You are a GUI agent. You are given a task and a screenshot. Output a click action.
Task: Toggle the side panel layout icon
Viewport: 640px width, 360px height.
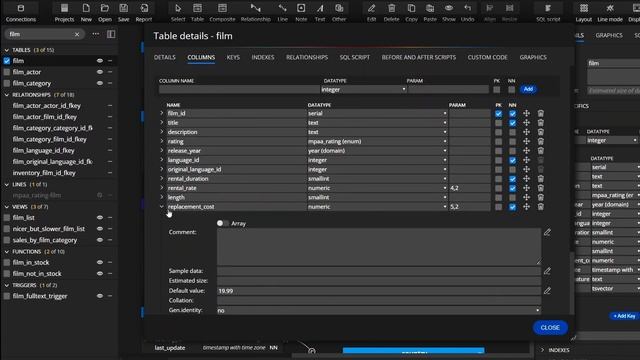point(111,34)
